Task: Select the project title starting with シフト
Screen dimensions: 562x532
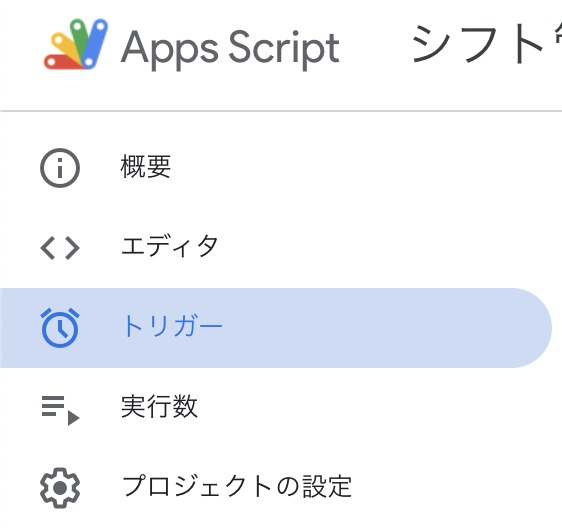Action: coord(487,44)
